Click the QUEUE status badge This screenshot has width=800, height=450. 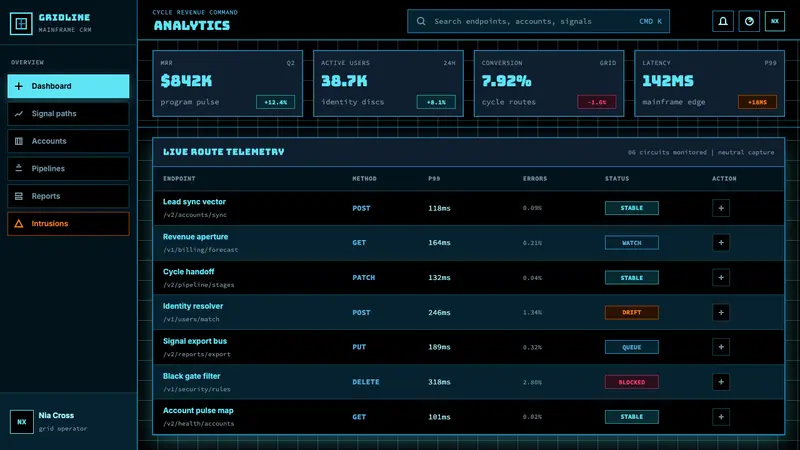pyautogui.click(x=632, y=347)
